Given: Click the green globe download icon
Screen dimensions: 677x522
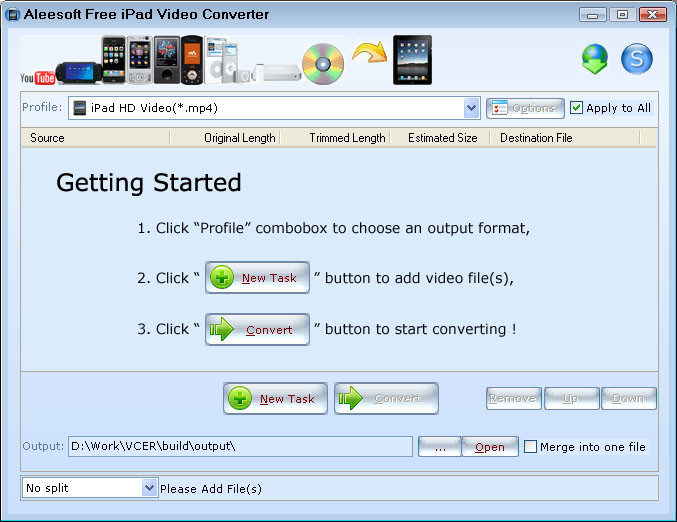Looking at the screenshot, I should click(595, 58).
